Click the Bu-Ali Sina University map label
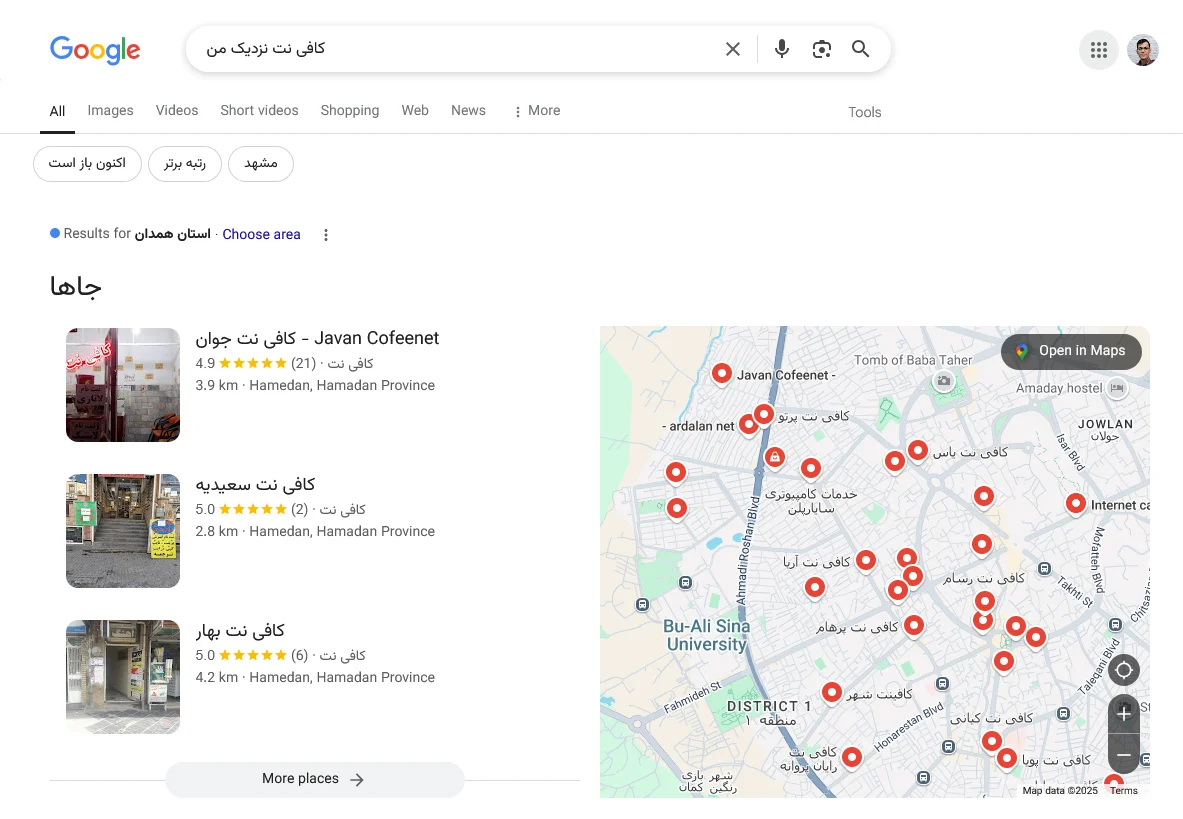Image resolution: width=1183 pixels, height=819 pixels. pos(707,635)
